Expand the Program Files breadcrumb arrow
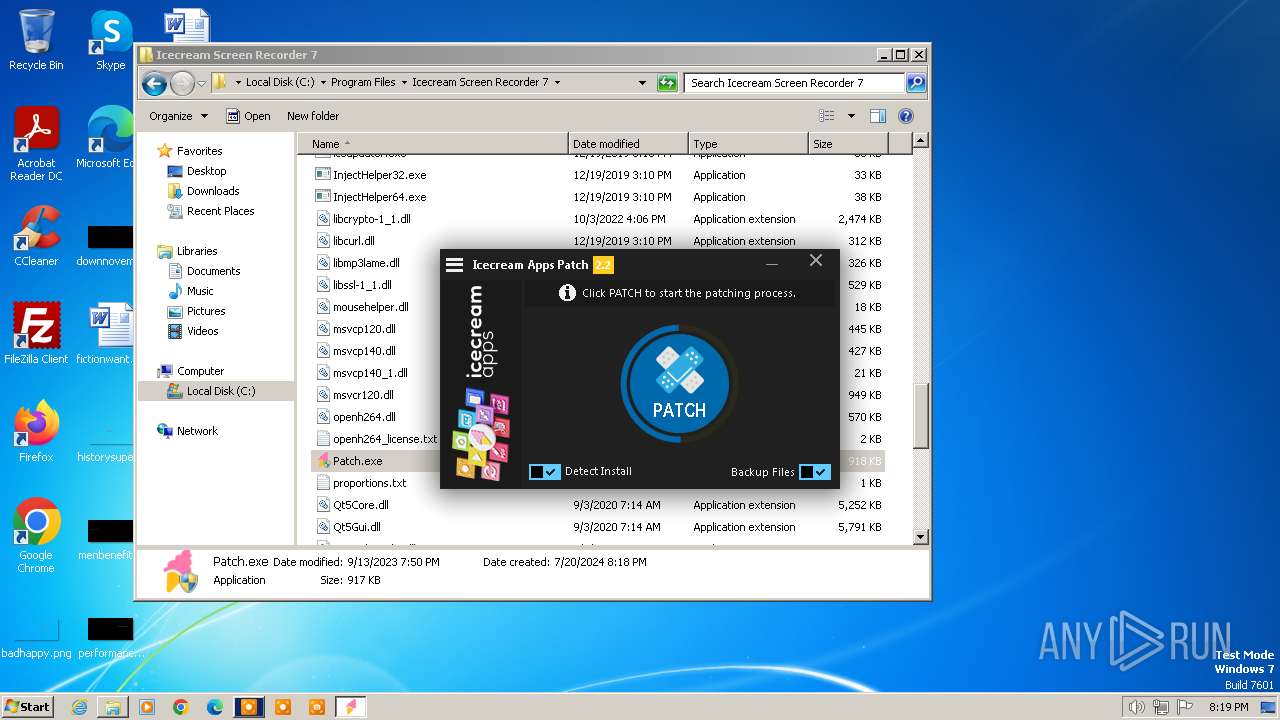The height and width of the screenshot is (720, 1280). [404, 83]
